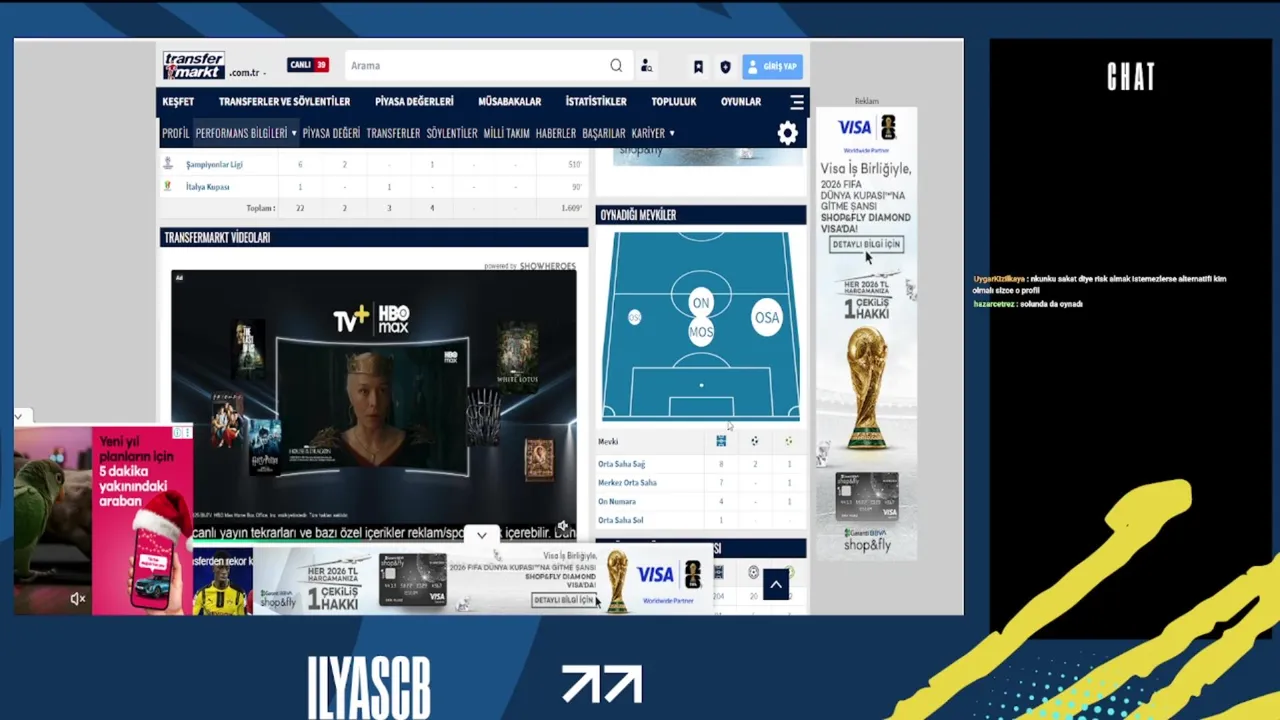Open the Keşfet menu
Image resolution: width=1280 pixels, height=720 pixels.
(x=178, y=102)
